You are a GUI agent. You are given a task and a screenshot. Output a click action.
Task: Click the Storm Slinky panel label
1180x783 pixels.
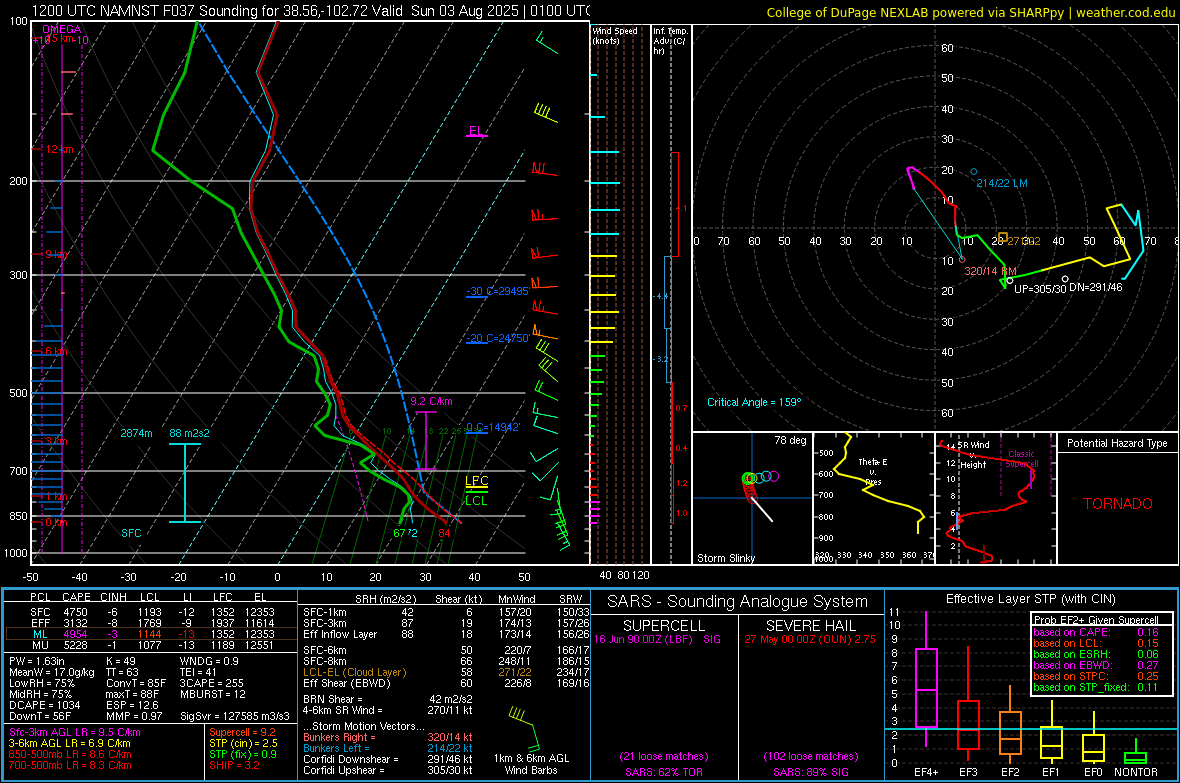pyautogui.click(x=726, y=558)
